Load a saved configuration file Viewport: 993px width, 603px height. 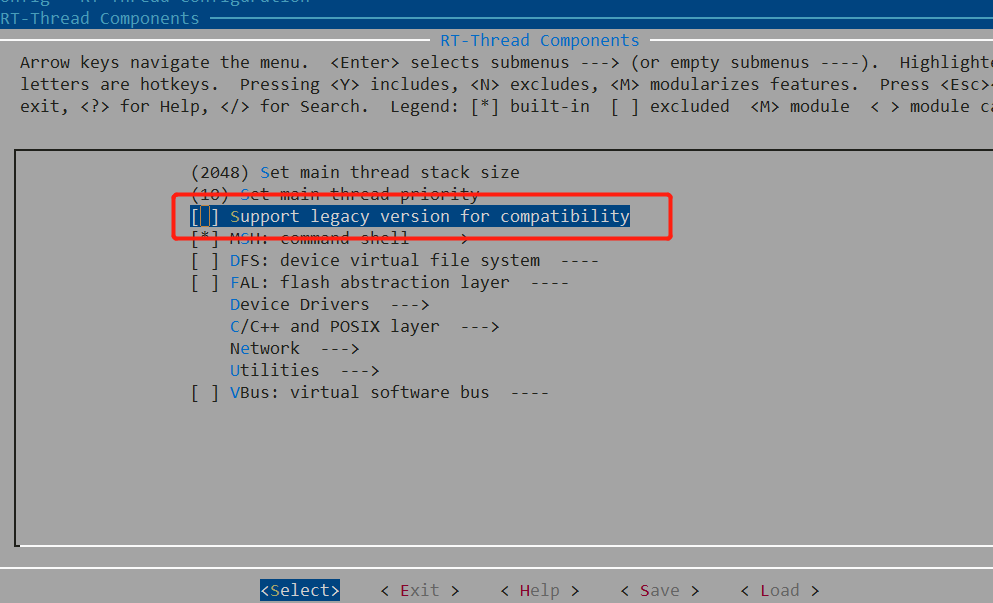point(780,590)
